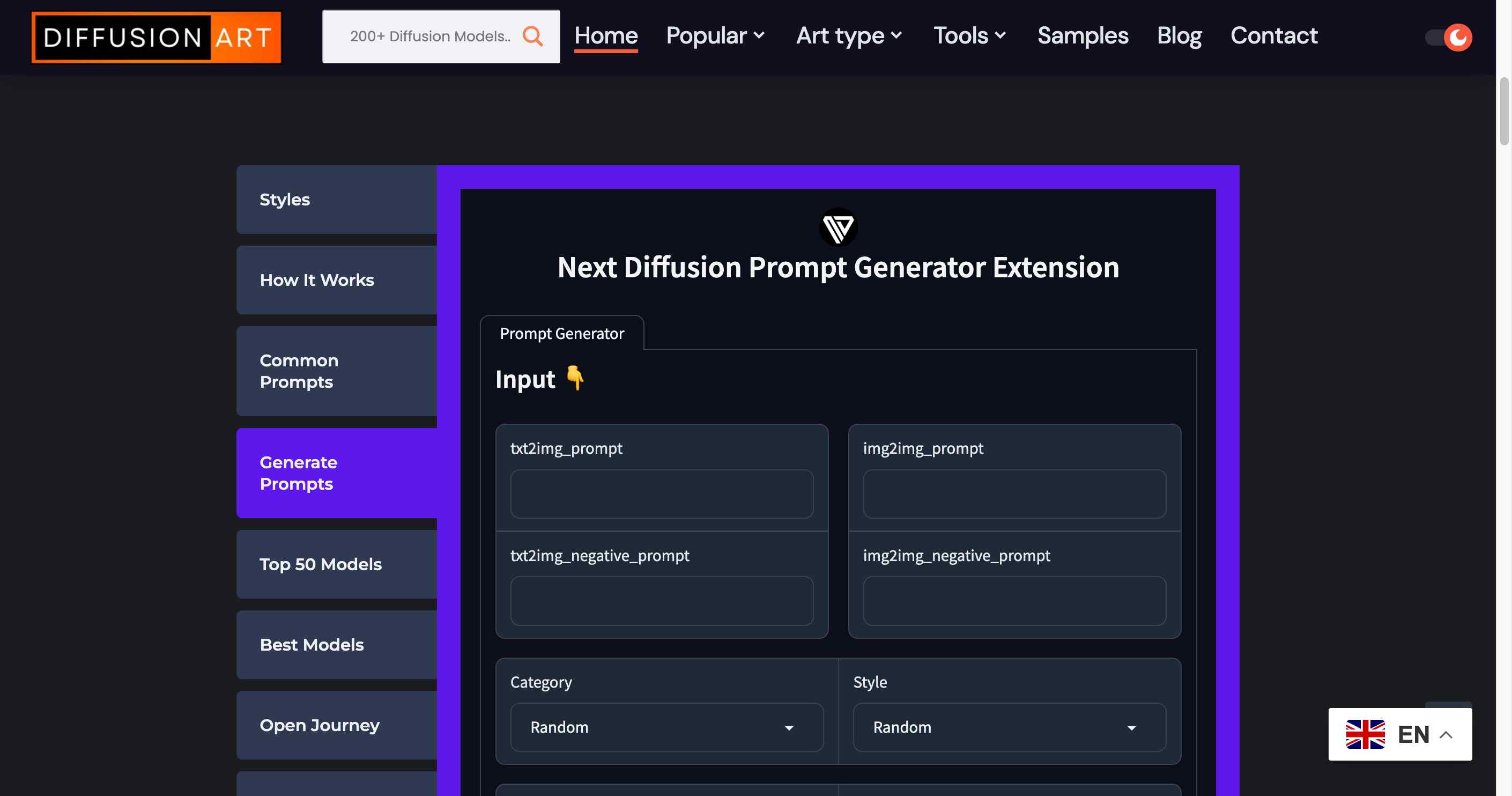The image size is (1512, 796).
Task: Select the How It Works sidebar tab
Action: 336,280
